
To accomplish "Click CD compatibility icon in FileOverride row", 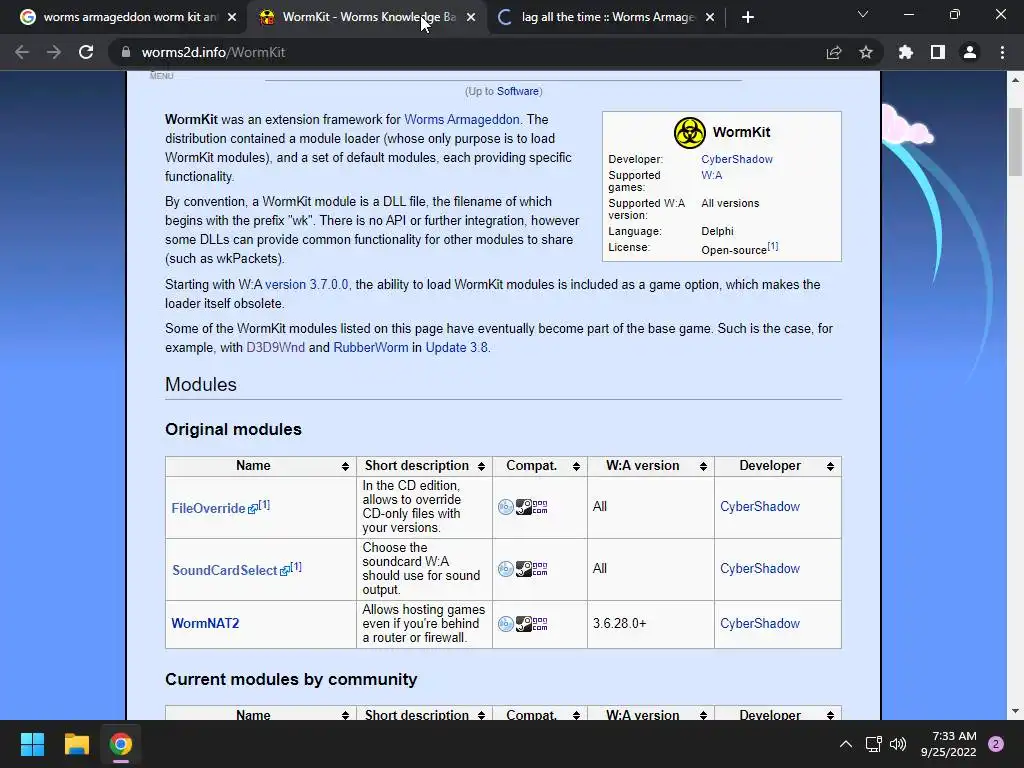I will click(x=506, y=507).
